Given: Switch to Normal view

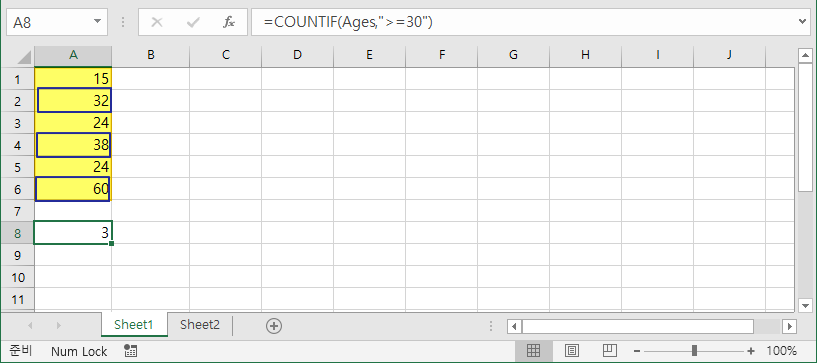Looking at the screenshot, I should (534, 351).
